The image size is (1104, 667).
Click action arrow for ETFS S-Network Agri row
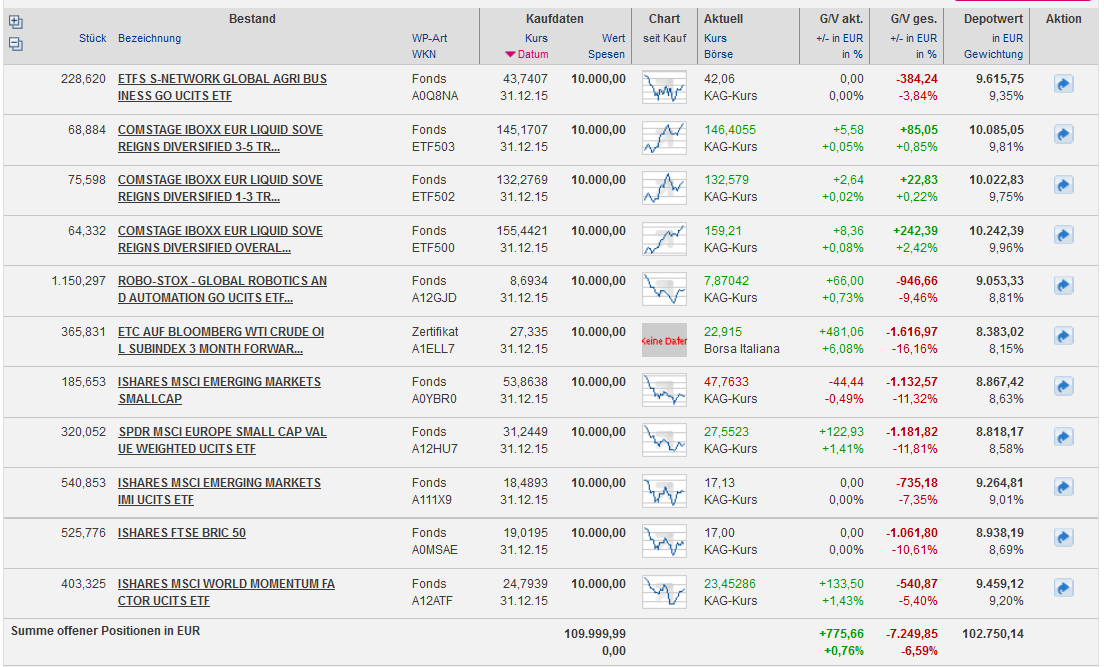tap(1063, 85)
